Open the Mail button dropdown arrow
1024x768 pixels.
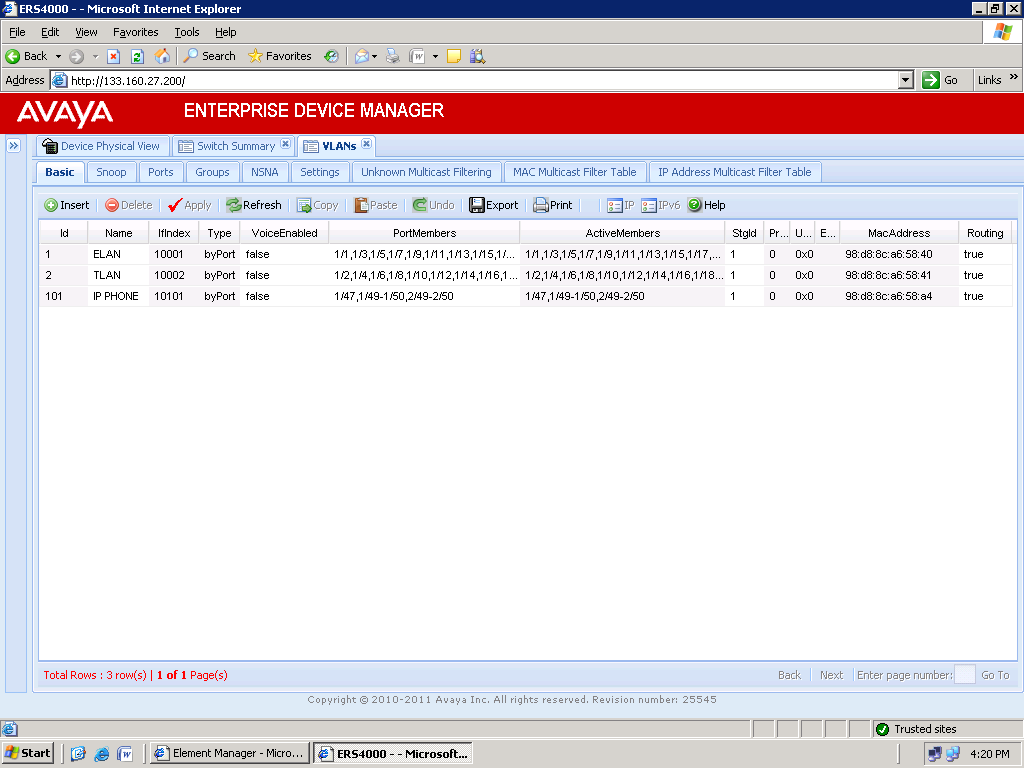pyautogui.click(x=374, y=56)
